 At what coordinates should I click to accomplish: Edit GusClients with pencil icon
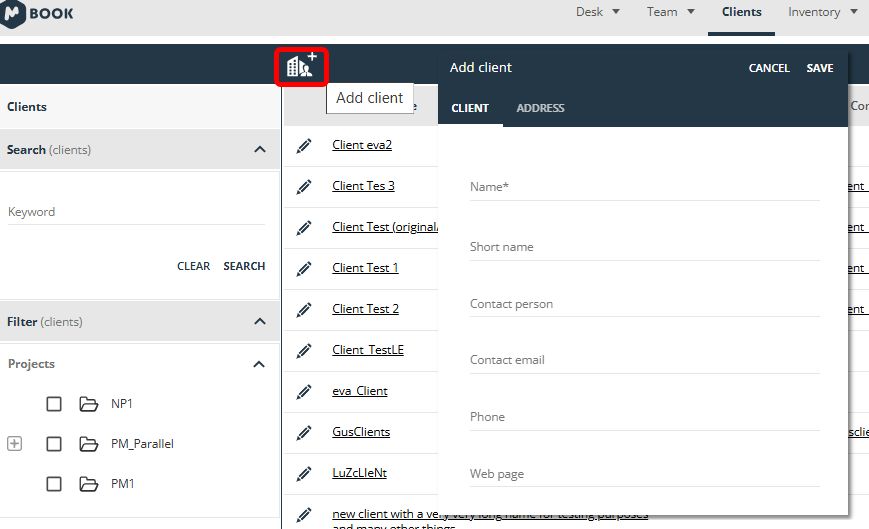point(304,433)
